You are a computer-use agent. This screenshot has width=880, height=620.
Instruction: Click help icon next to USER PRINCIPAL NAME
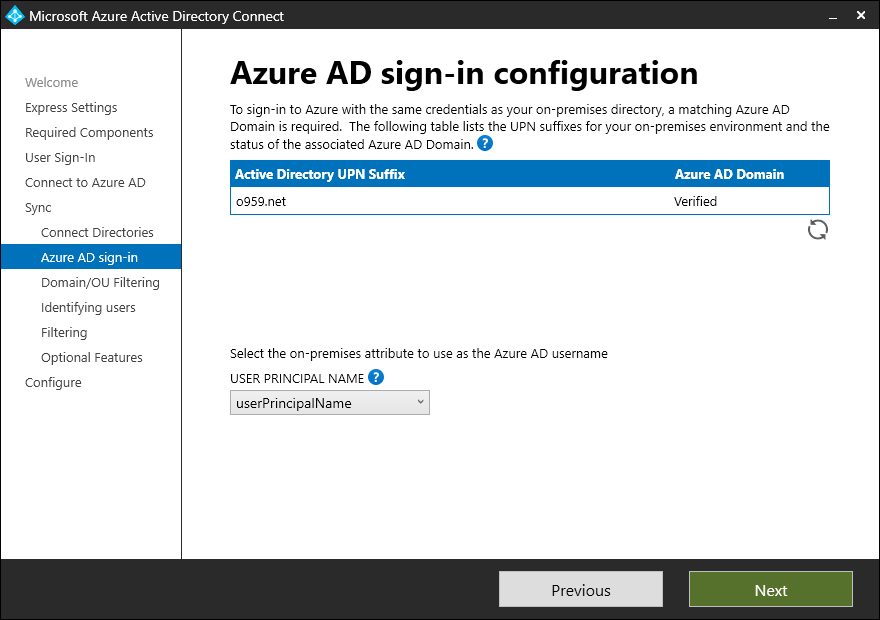coord(376,378)
